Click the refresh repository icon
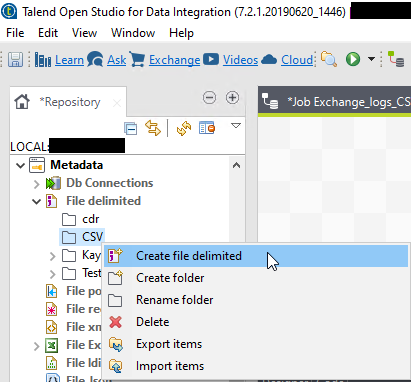 coord(184,128)
